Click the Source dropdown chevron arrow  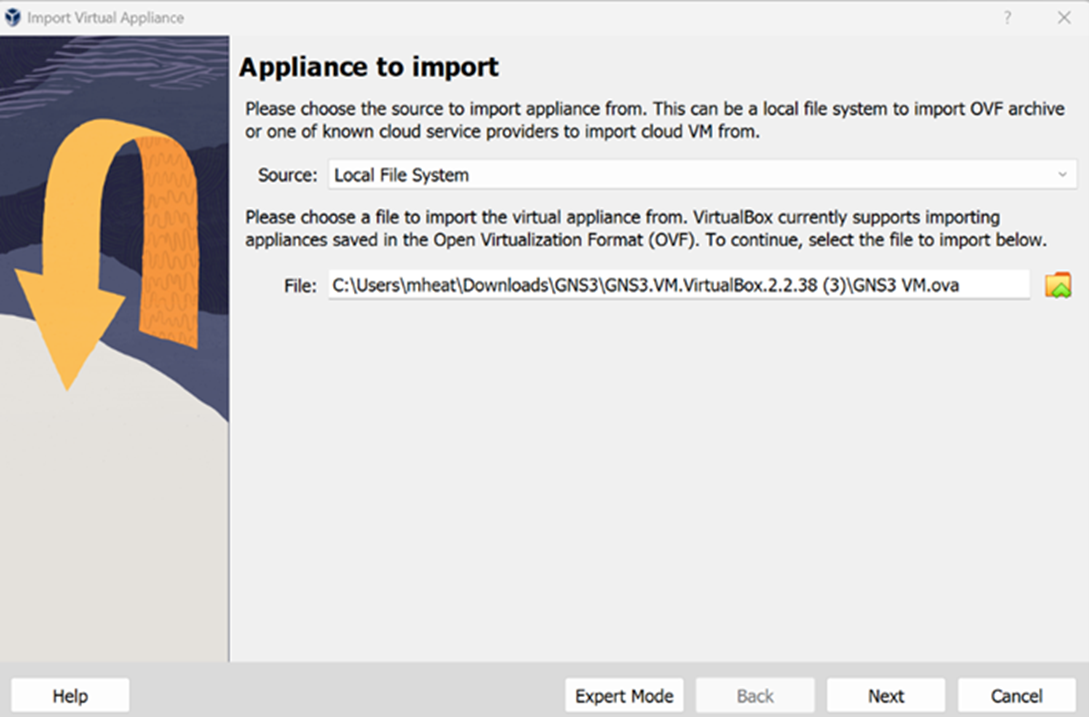[1062, 175]
